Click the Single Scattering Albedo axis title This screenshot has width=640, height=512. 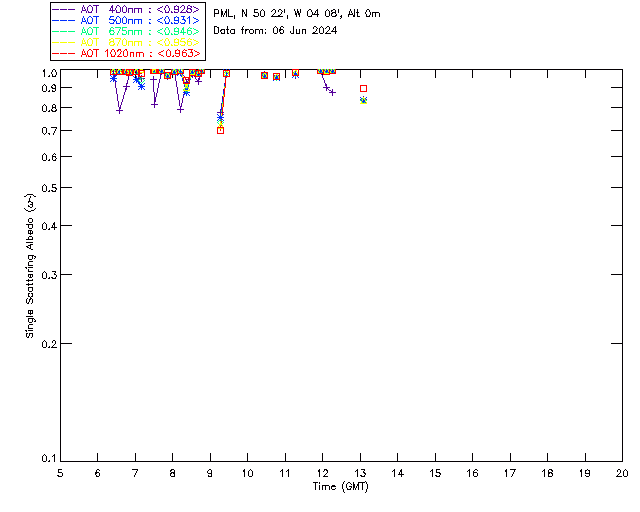tap(30, 266)
